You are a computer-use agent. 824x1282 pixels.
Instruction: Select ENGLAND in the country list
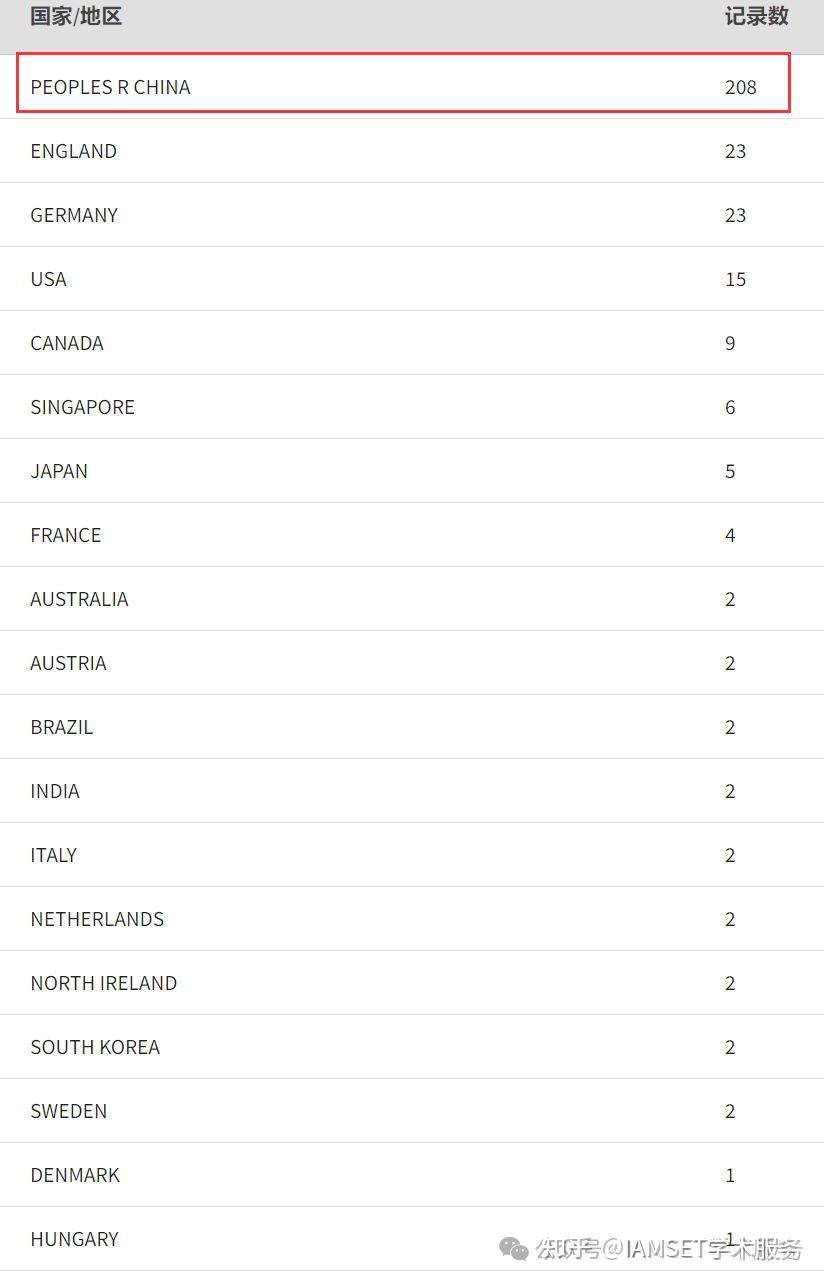tap(73, 151)
